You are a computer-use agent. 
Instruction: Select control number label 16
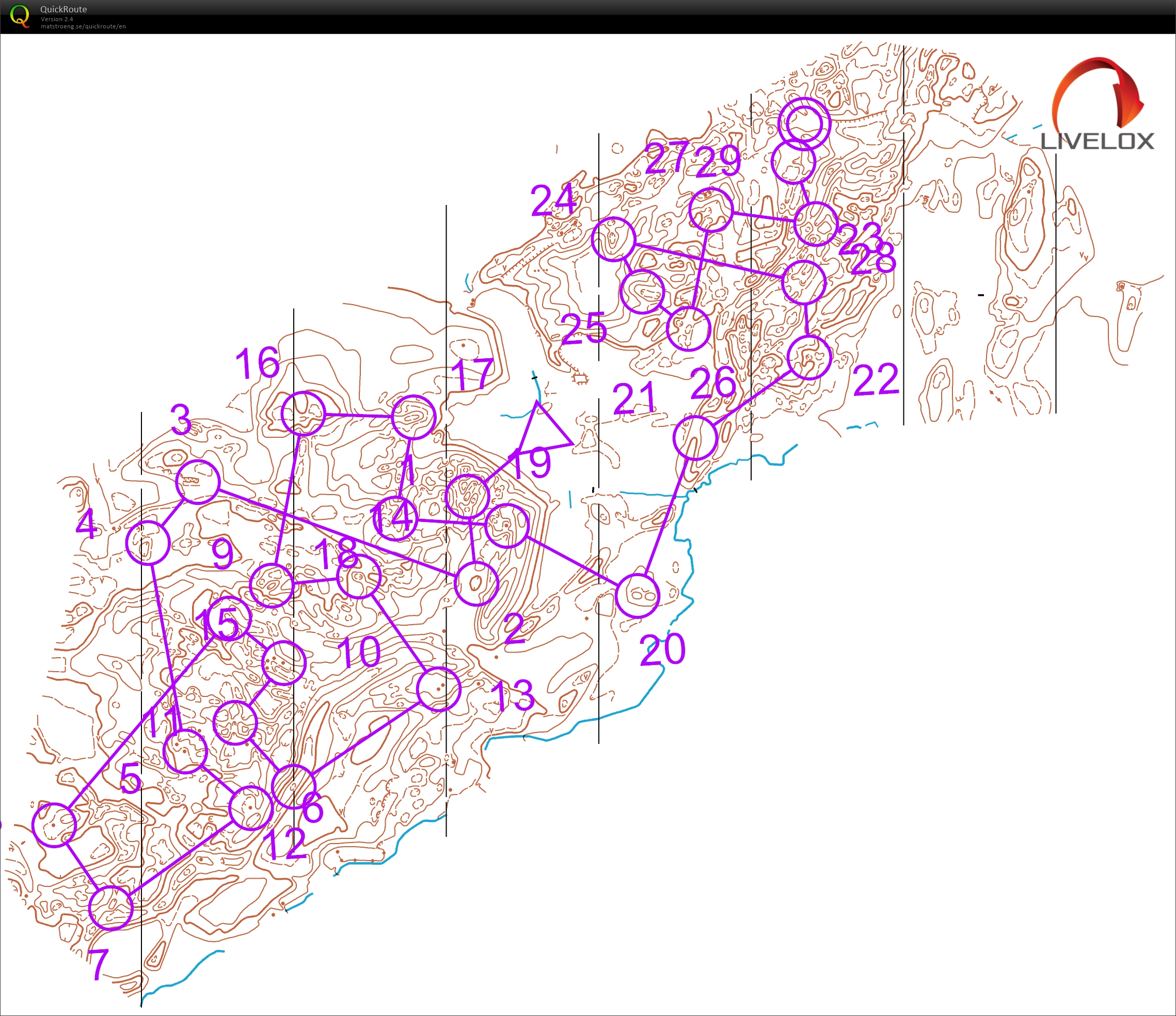(258, 363)
